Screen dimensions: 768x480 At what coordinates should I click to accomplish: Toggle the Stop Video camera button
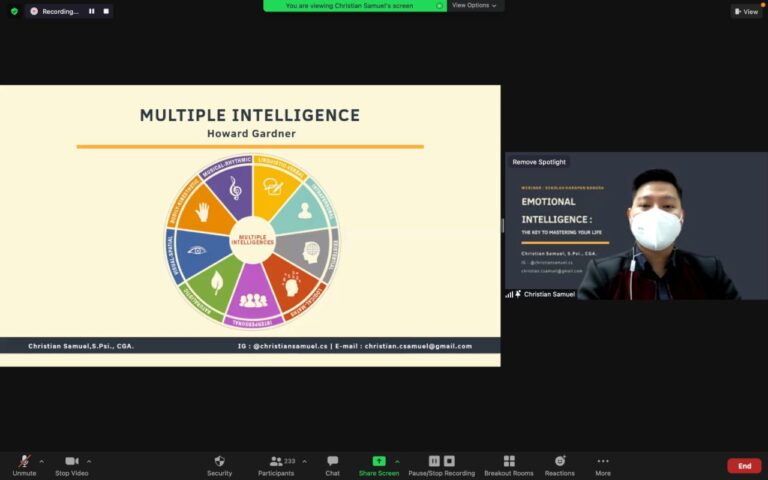[x=71, y=463]
